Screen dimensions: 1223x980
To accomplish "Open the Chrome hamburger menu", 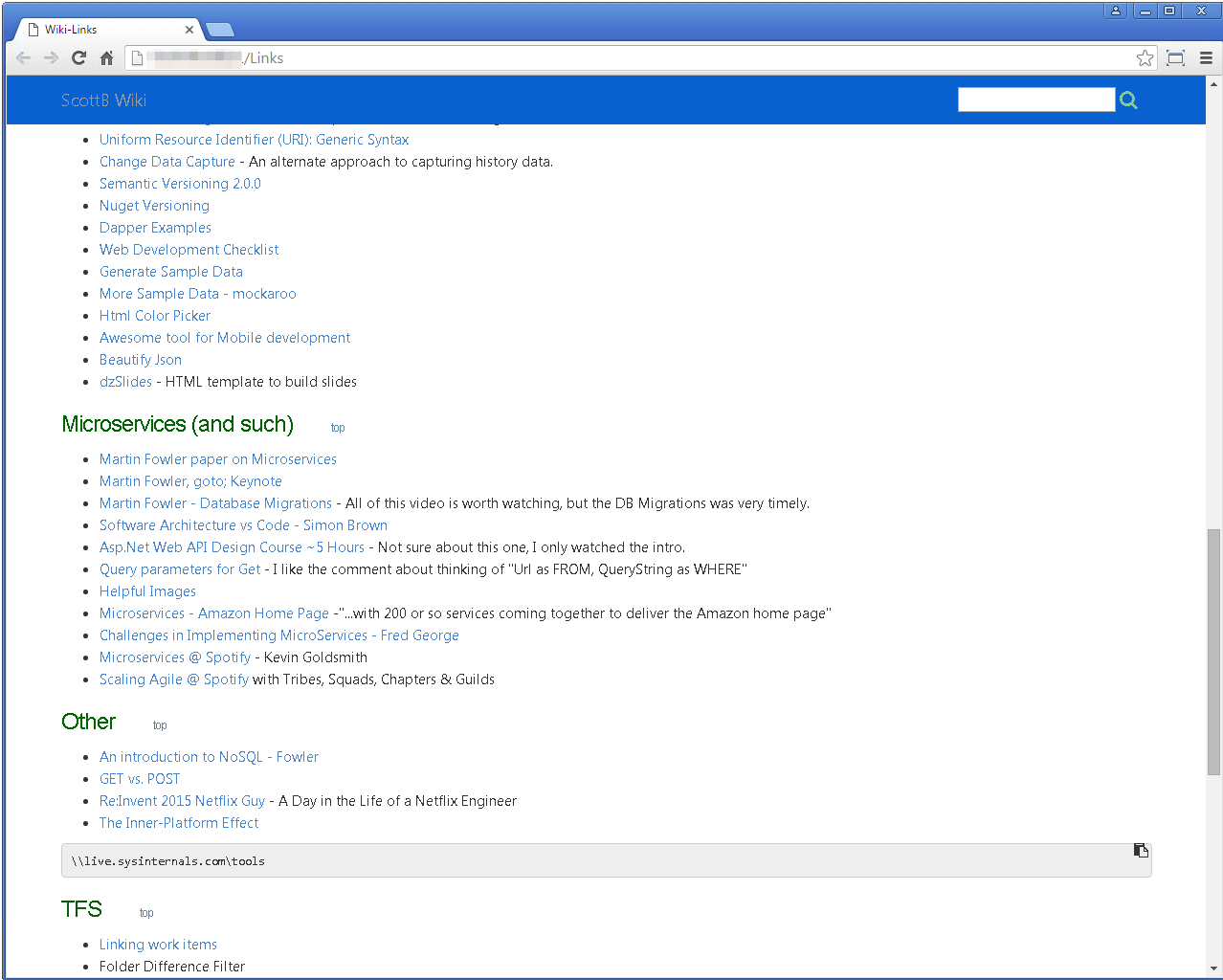I will pos(1206,58).
